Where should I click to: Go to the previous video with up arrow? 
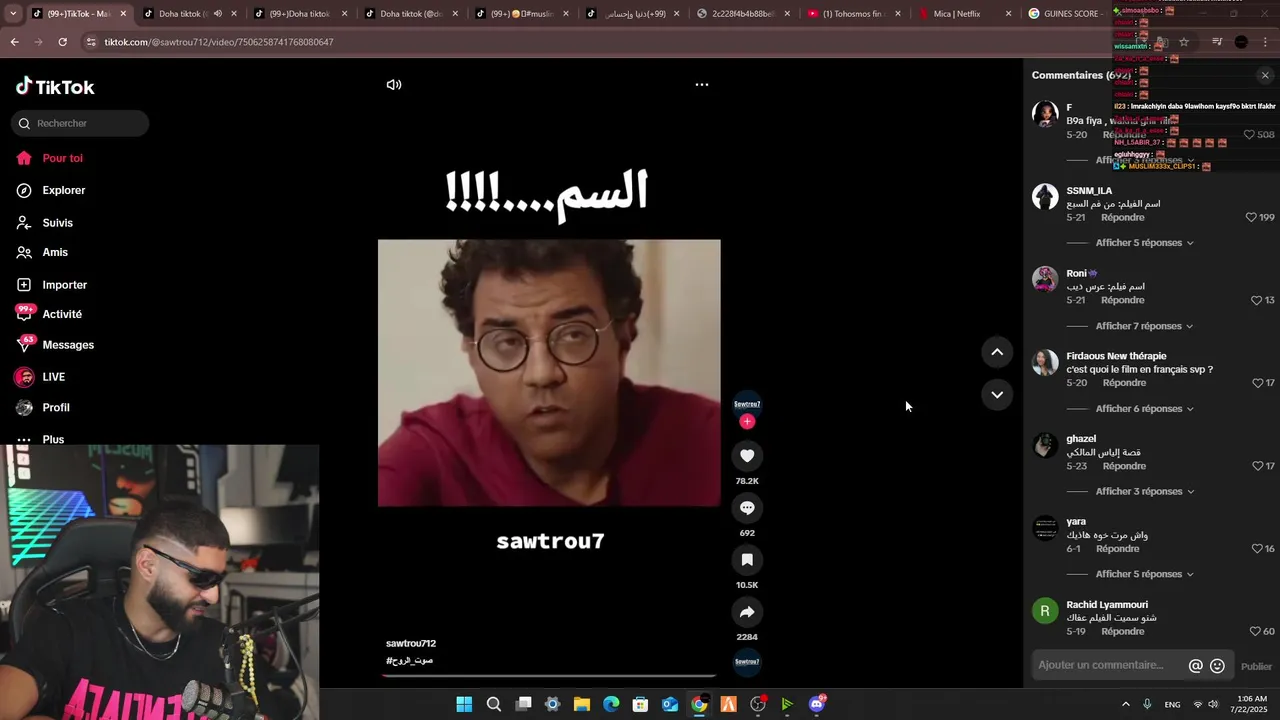click(x=997, y=352)
